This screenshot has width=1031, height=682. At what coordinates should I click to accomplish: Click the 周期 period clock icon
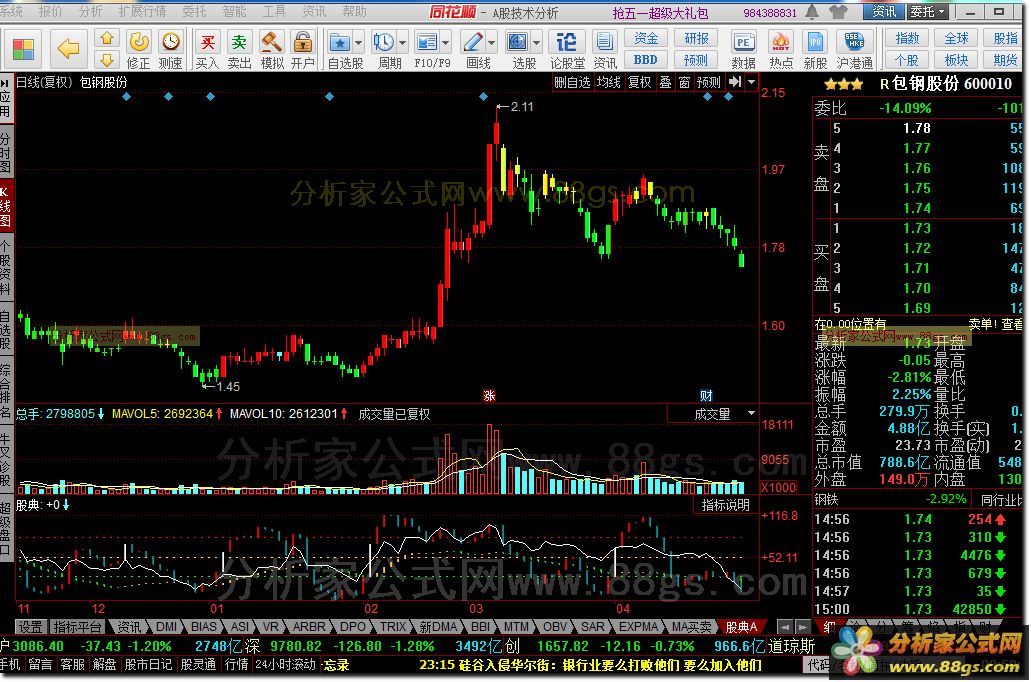(x=383, y=42)
